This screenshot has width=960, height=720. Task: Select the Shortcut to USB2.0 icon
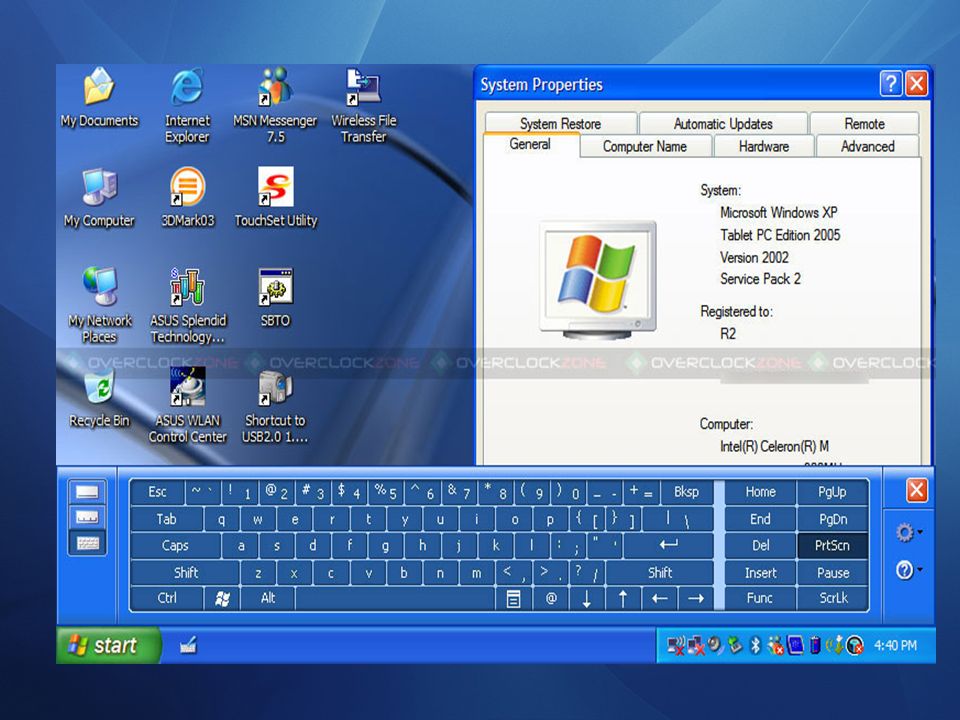pyautogui.click(x=275, y=405)
